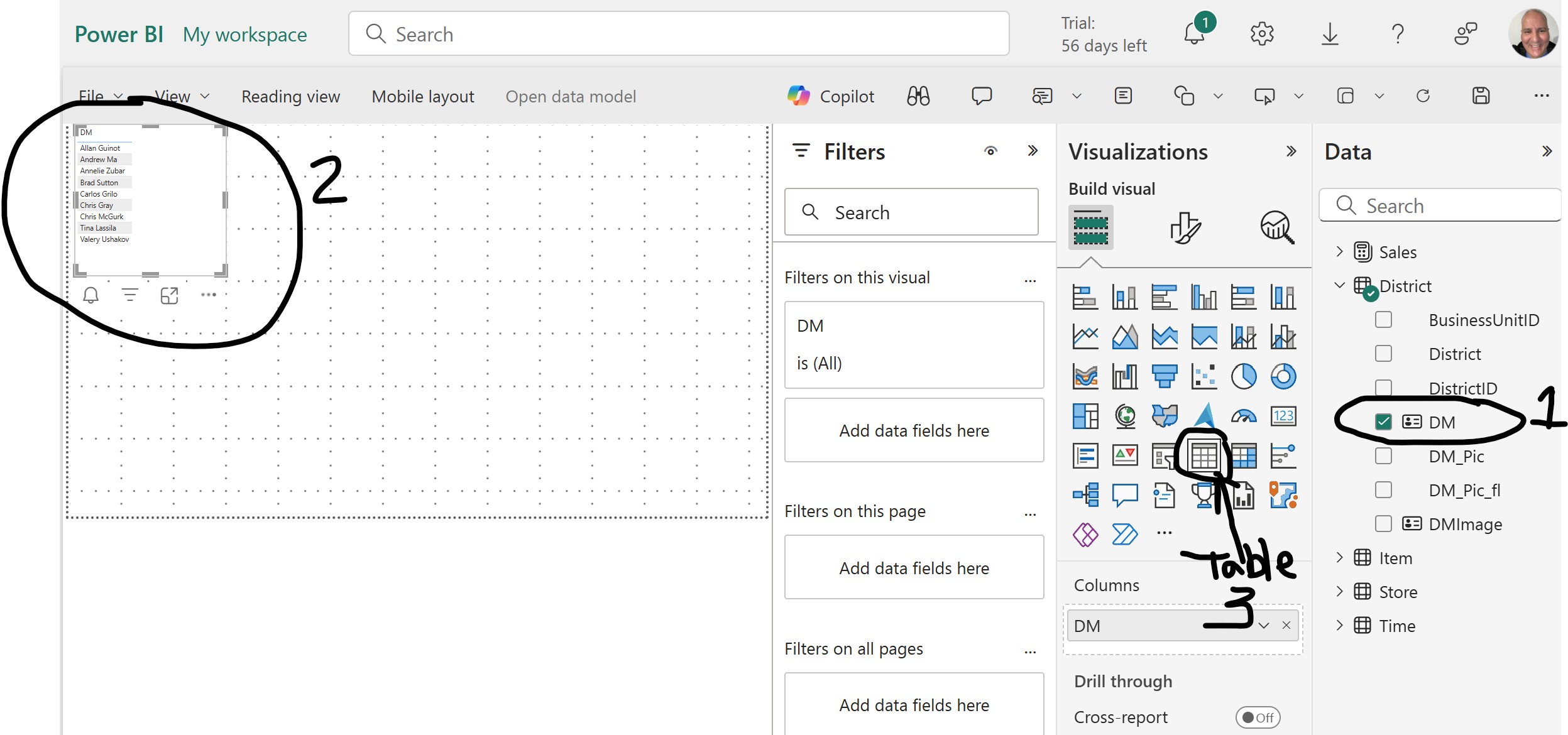Select the table visual icon
This screenshot has width=1568, height=735.
click(1204, 455)
